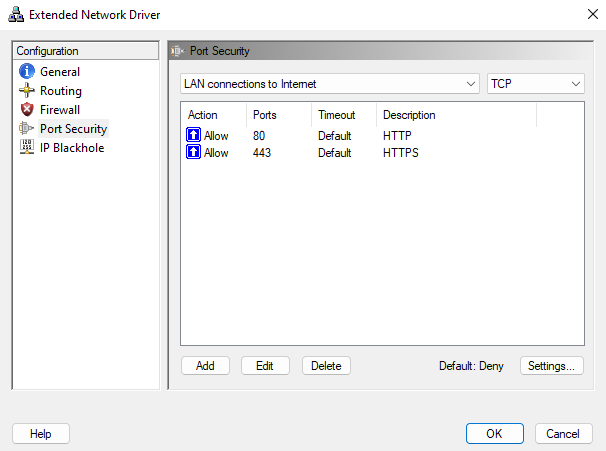
Task: Click the IP Blackhole icon
Action: (27, 148)
